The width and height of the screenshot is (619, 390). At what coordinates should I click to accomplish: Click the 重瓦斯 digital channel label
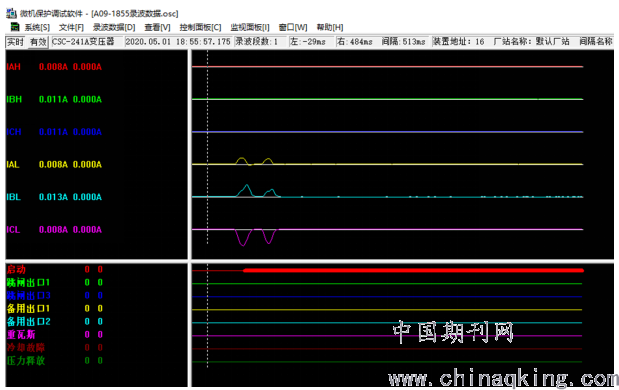(x=21, y=335)
